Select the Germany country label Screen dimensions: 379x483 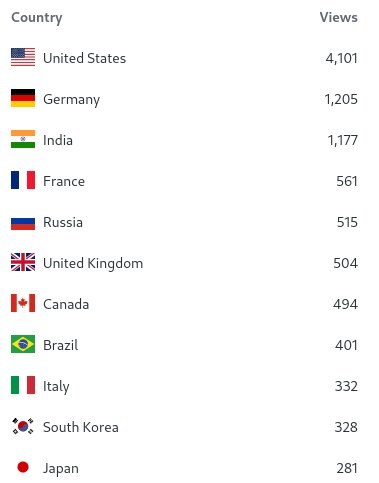point(72,100)
